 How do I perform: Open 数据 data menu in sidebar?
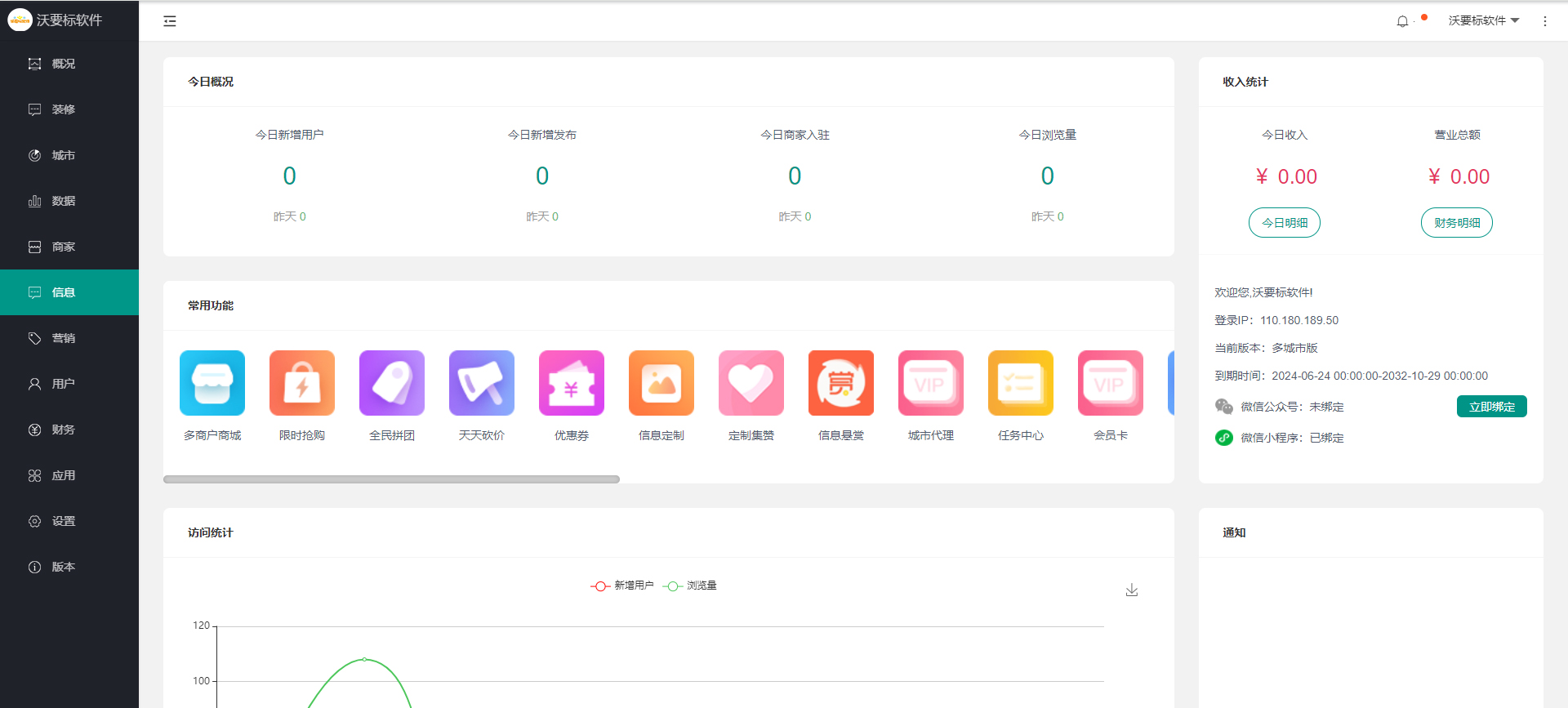[x=69, y=201]
